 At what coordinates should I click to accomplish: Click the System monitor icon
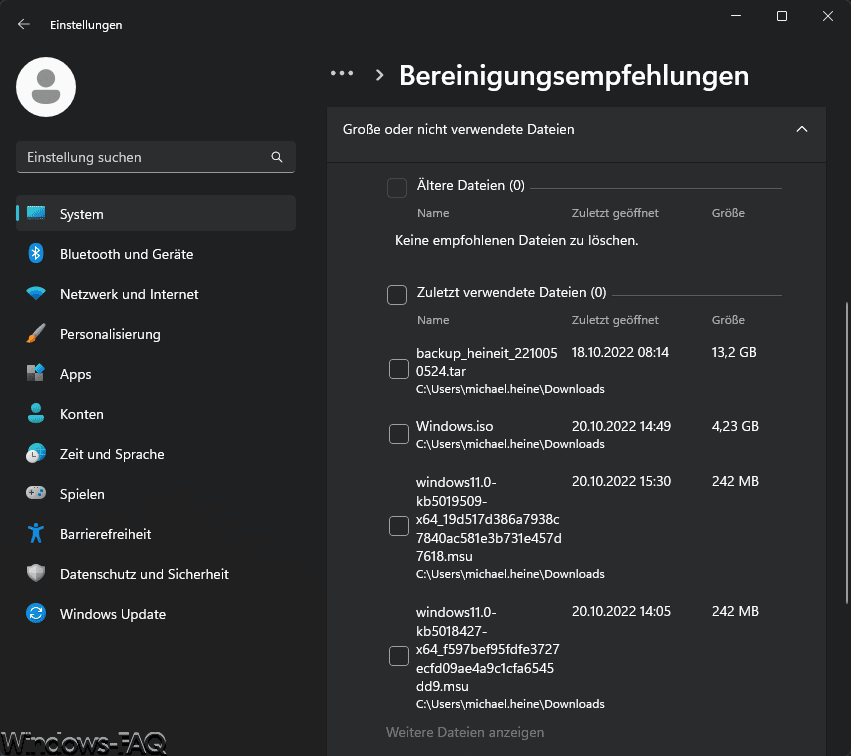click(x=36, y=213)
